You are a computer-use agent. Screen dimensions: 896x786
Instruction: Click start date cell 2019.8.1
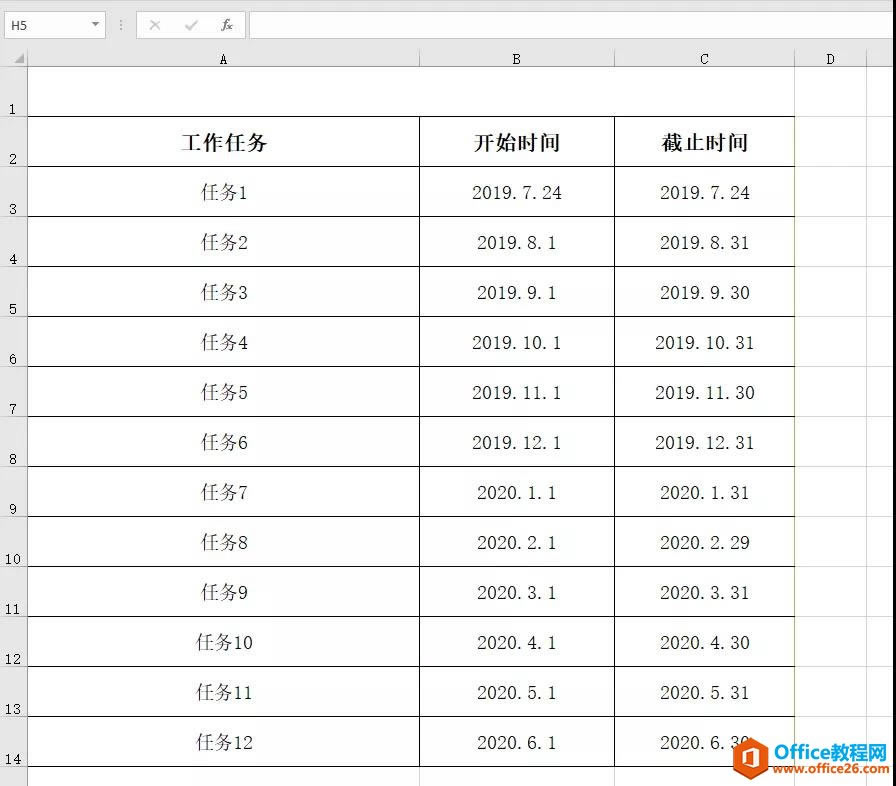(517, 242)
